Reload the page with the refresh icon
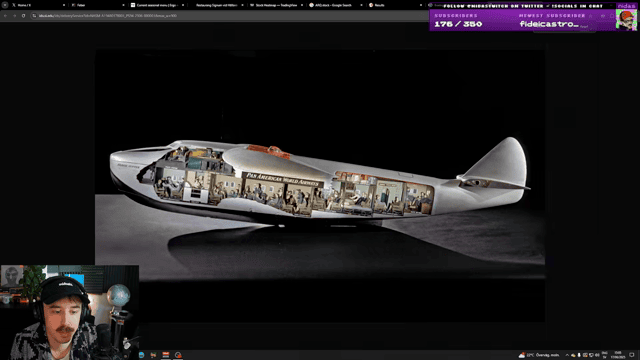Image resolution: width=640 pixels, height=360 pixels. tap(23, 16)
